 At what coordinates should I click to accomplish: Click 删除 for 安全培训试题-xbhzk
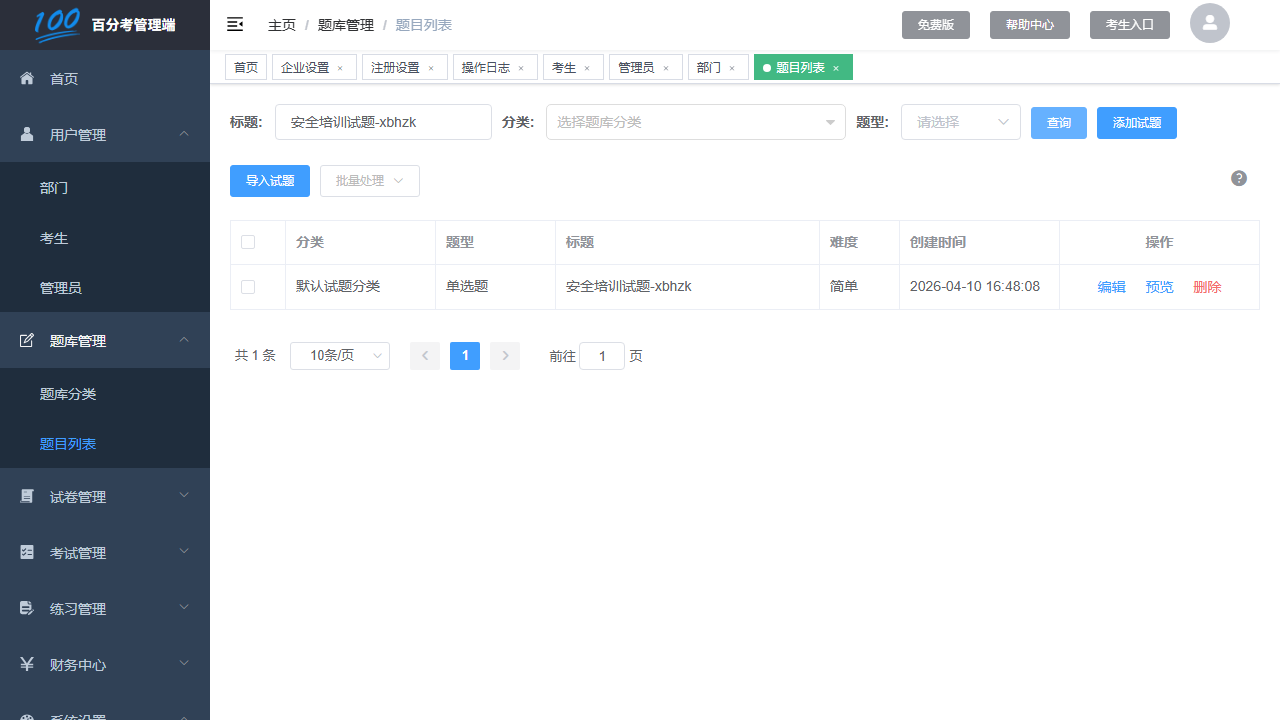(x=1207, y=287)
